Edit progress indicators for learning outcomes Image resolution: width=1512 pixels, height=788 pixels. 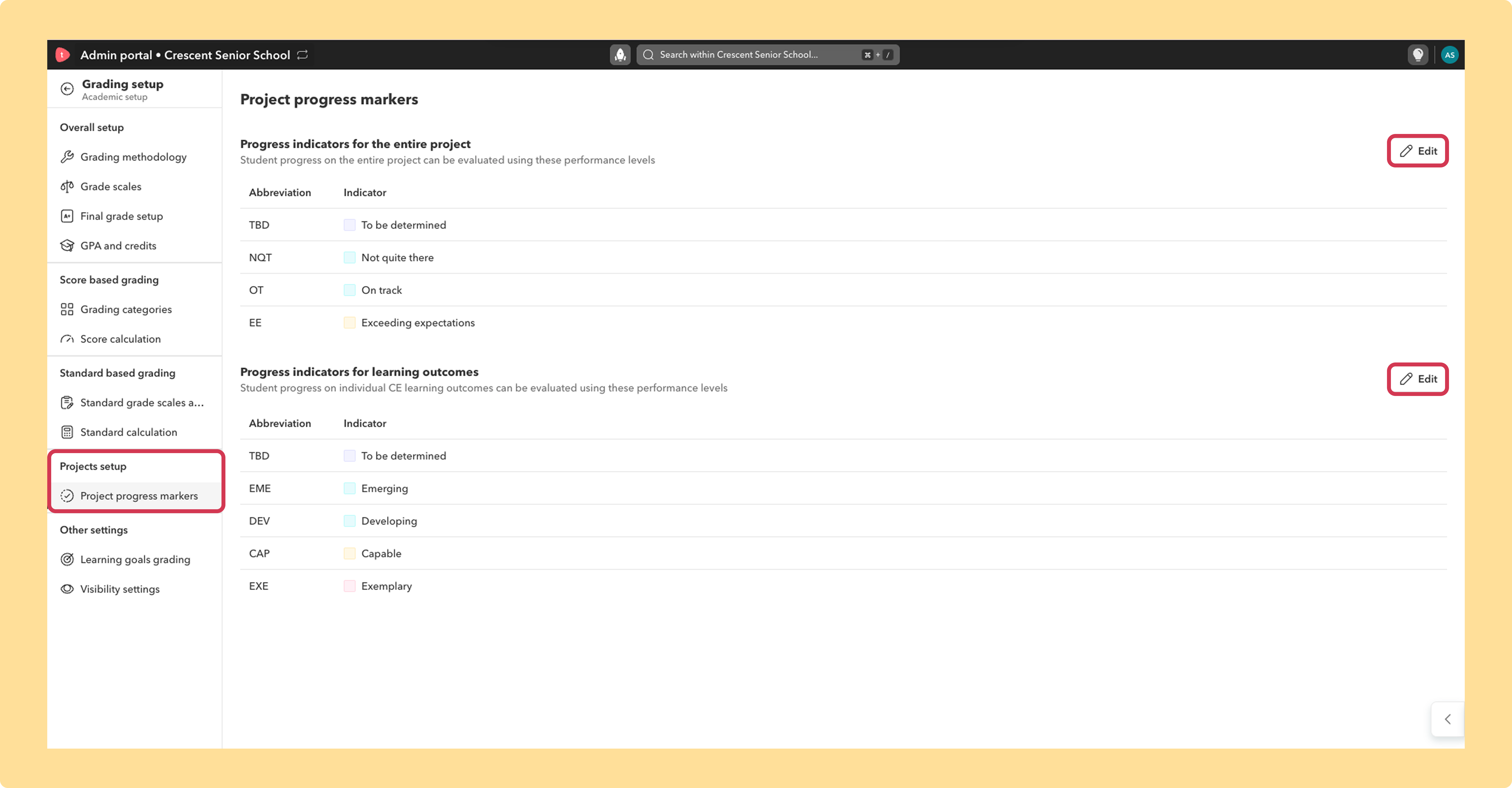1417,379
